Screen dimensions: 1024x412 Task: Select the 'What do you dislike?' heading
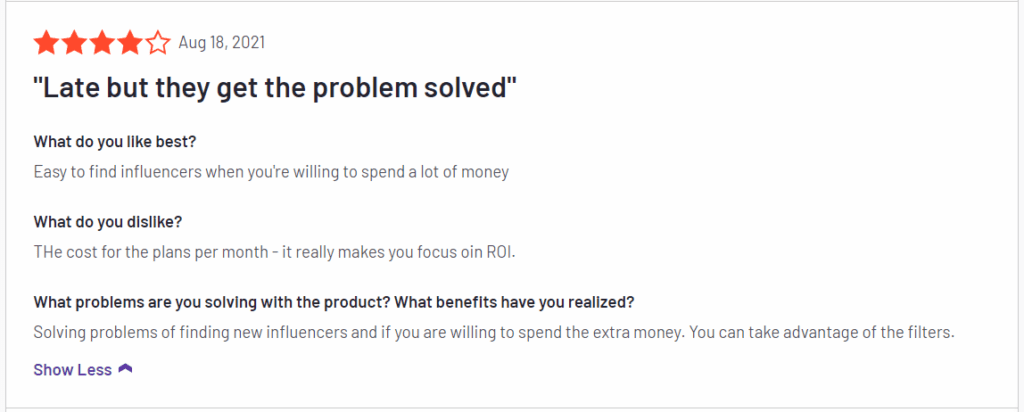tap(108, 221)
